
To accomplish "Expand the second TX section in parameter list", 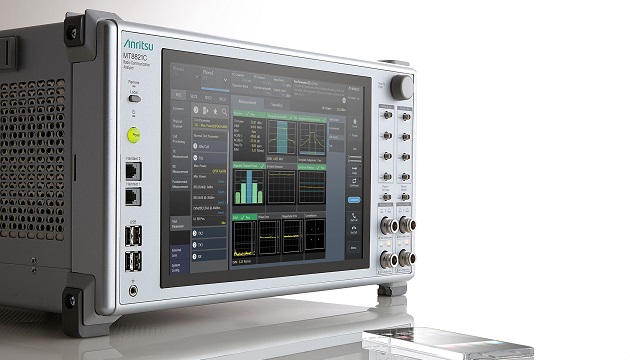I will (209, 244).
